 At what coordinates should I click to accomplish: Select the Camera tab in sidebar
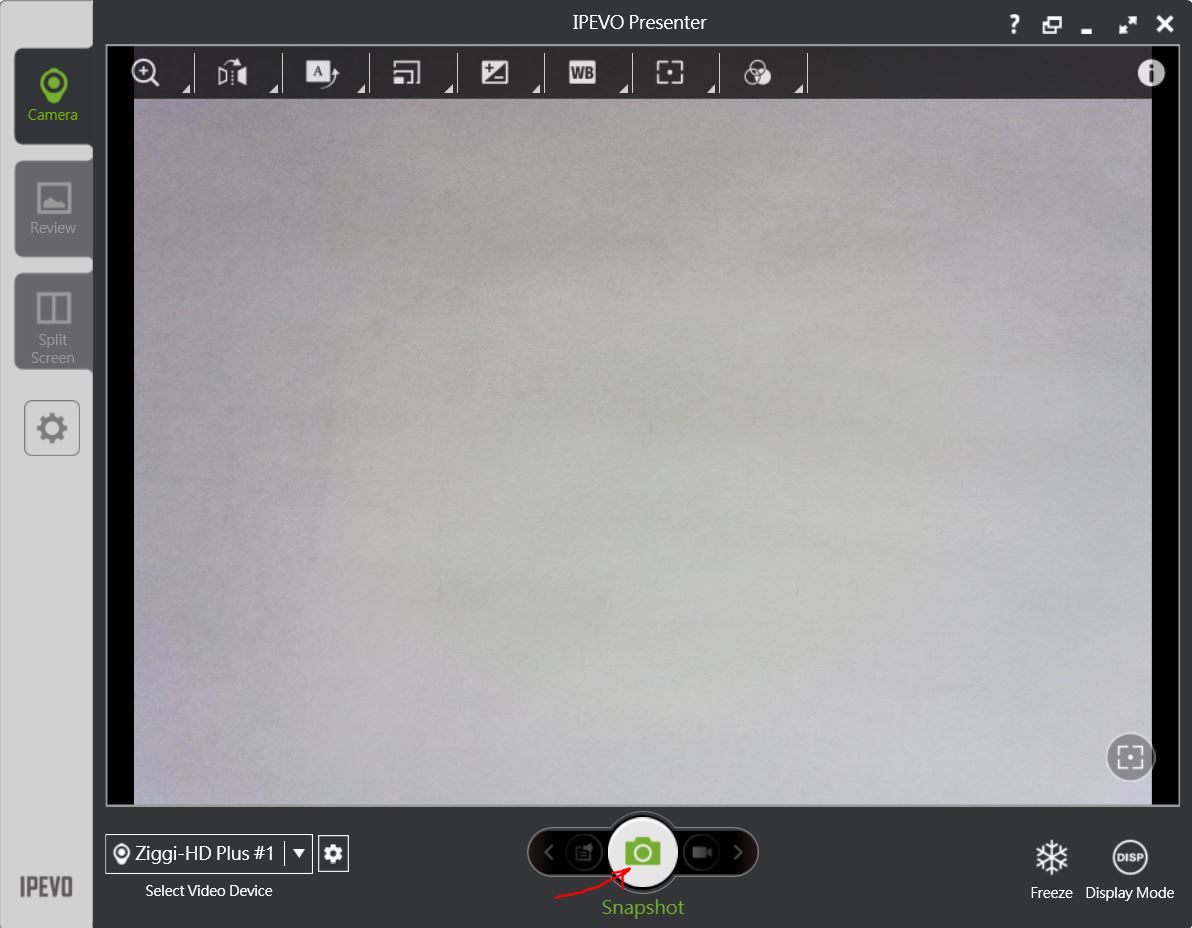(x=53, y=96)
